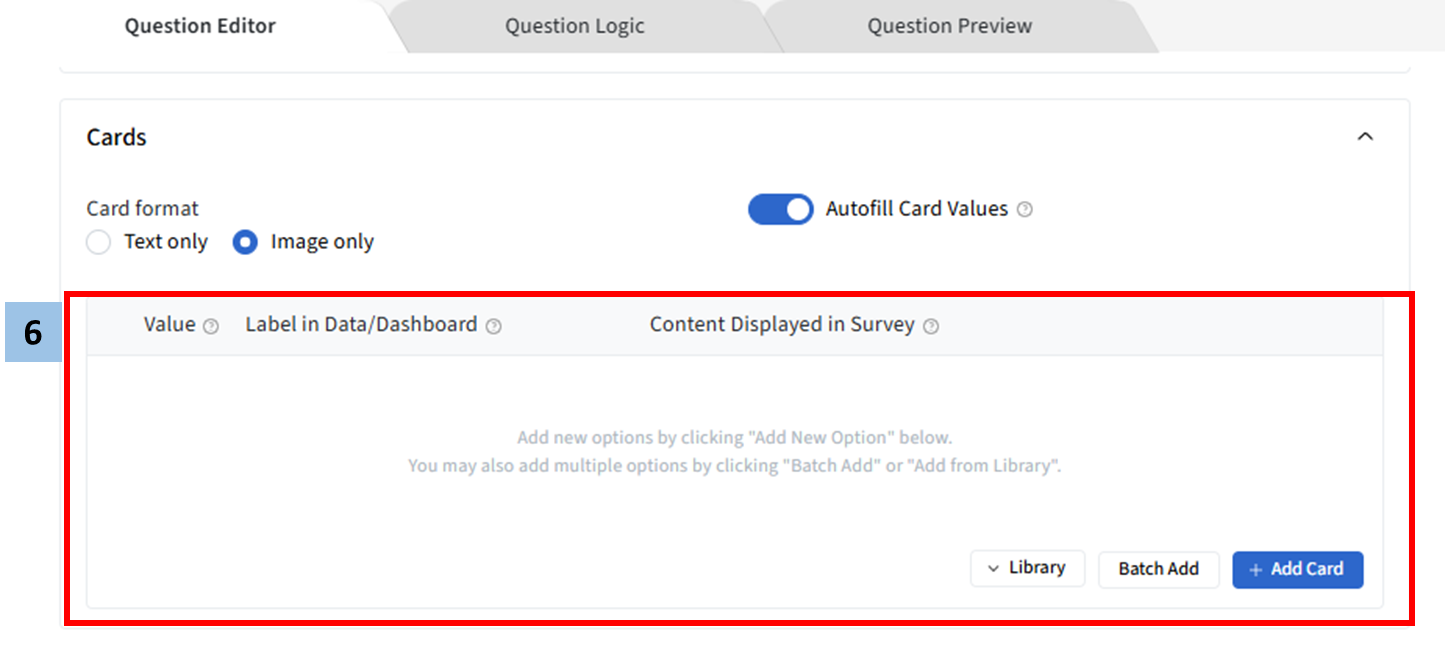Switch to the Question Editor tab

click(200, 26)
